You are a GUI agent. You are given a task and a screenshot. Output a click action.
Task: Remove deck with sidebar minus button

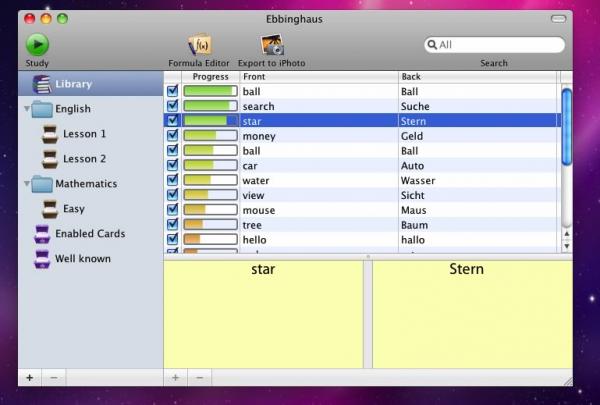pos(54,377)
